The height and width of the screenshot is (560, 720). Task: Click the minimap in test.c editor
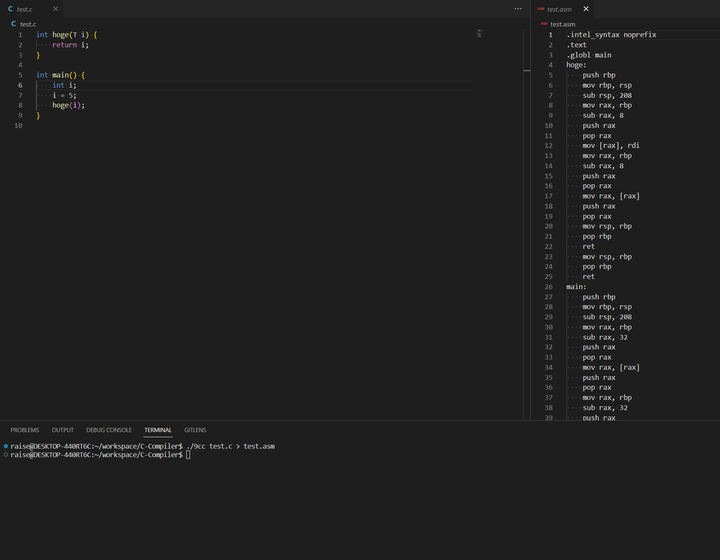(x=479, y=34)
